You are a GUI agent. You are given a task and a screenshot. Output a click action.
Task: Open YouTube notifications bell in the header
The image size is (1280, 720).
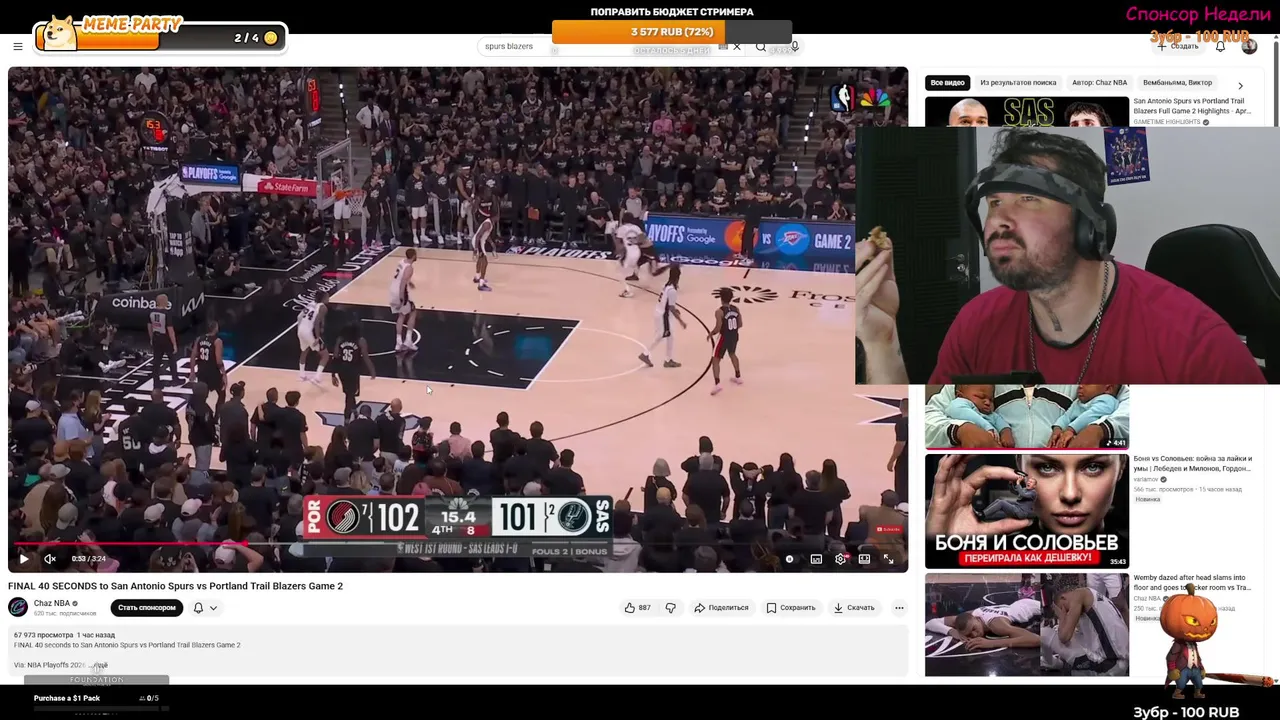1220,46
